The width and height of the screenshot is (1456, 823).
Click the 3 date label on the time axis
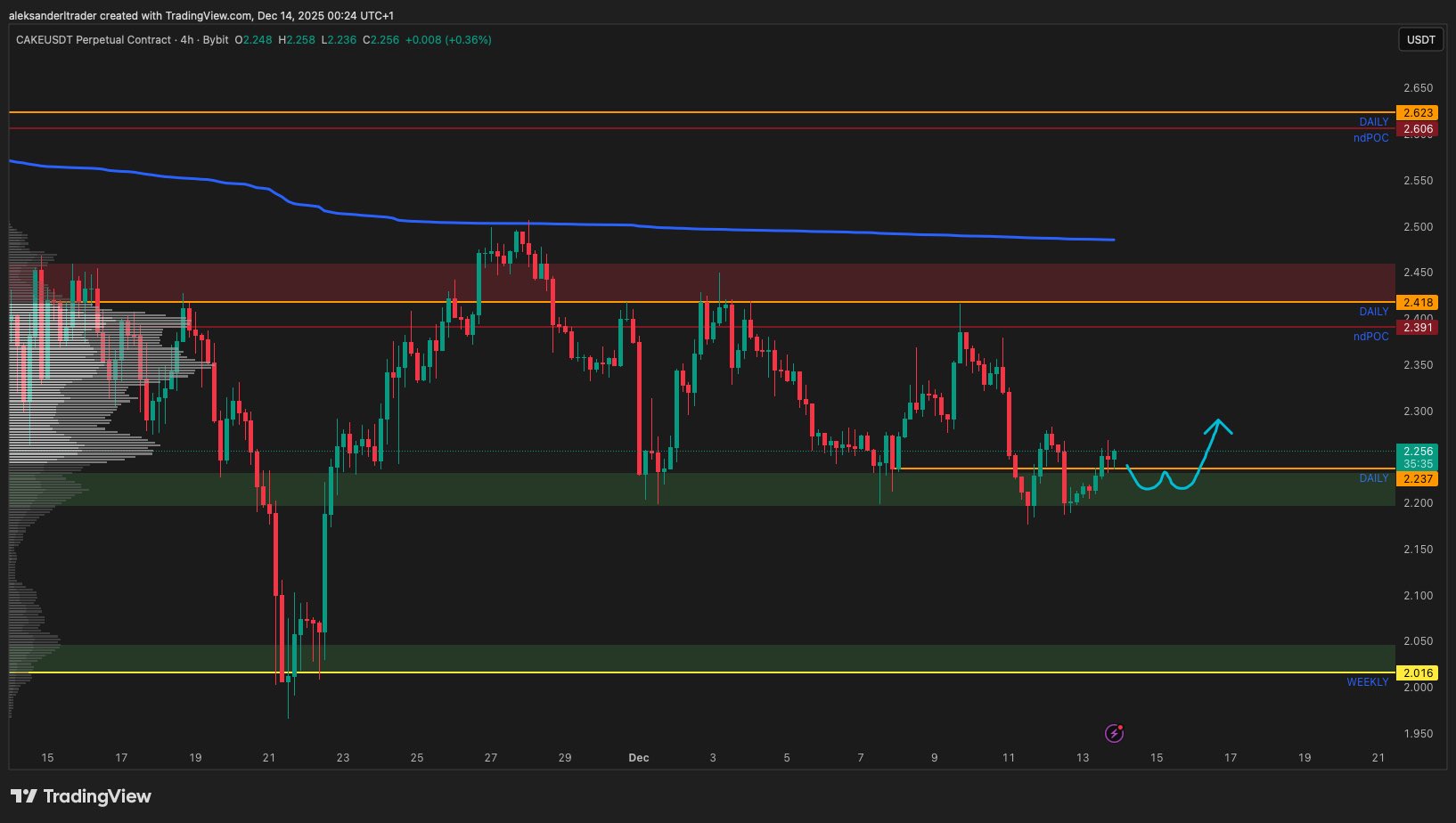(x=713, y=758)
